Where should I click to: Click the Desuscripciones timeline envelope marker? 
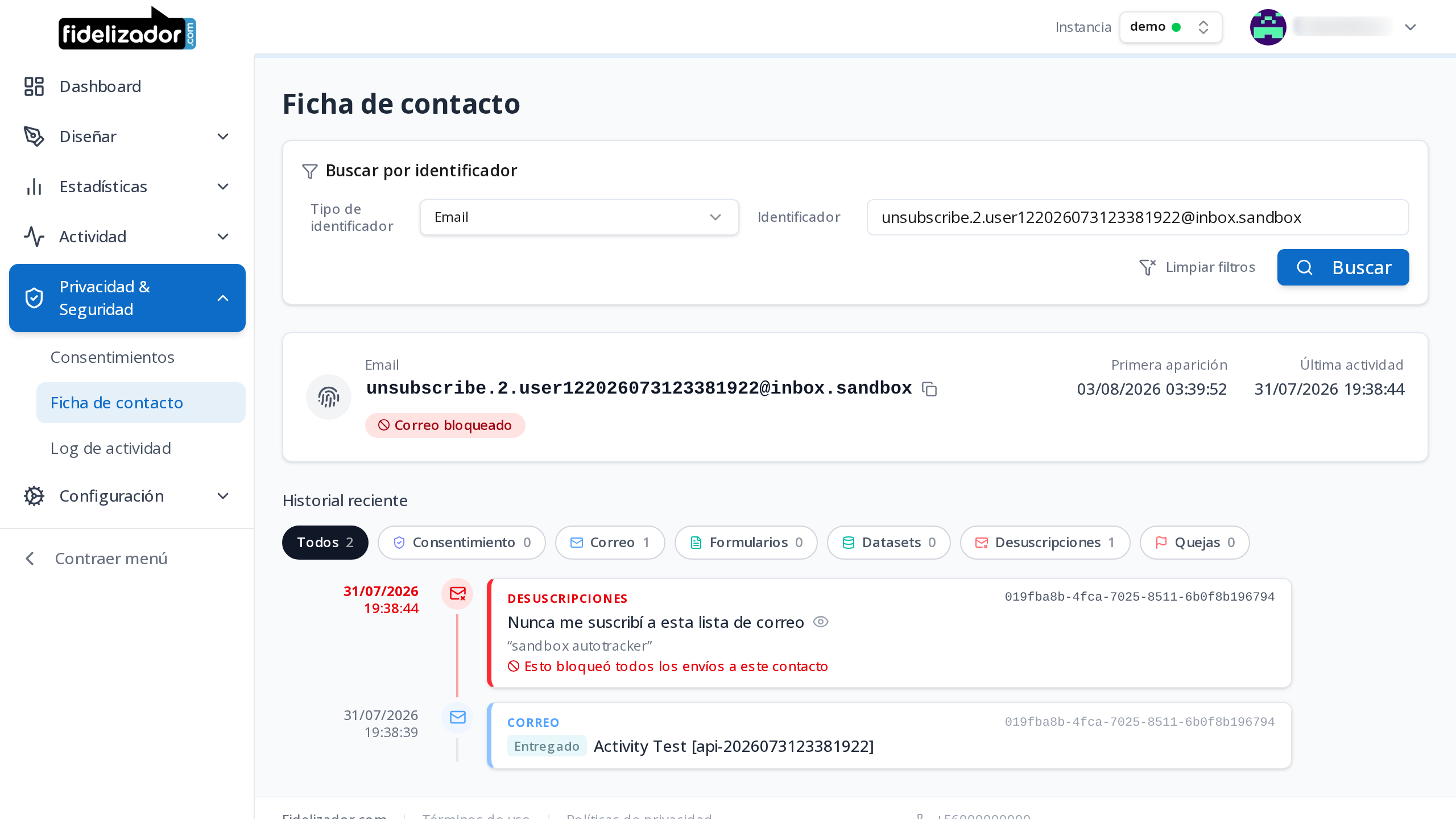[457, 593]
